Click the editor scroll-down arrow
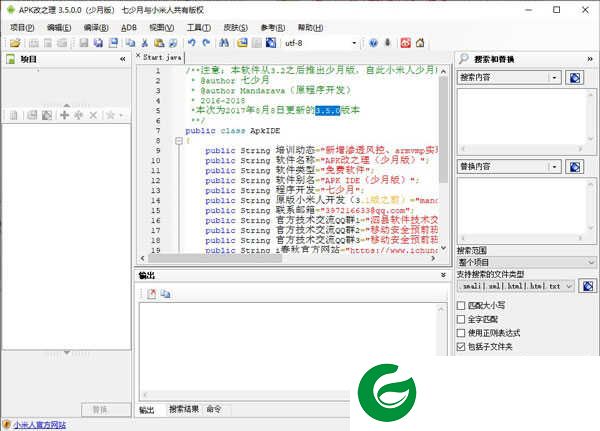This screenshot has height=431, width=600. [x=443, y=248]
